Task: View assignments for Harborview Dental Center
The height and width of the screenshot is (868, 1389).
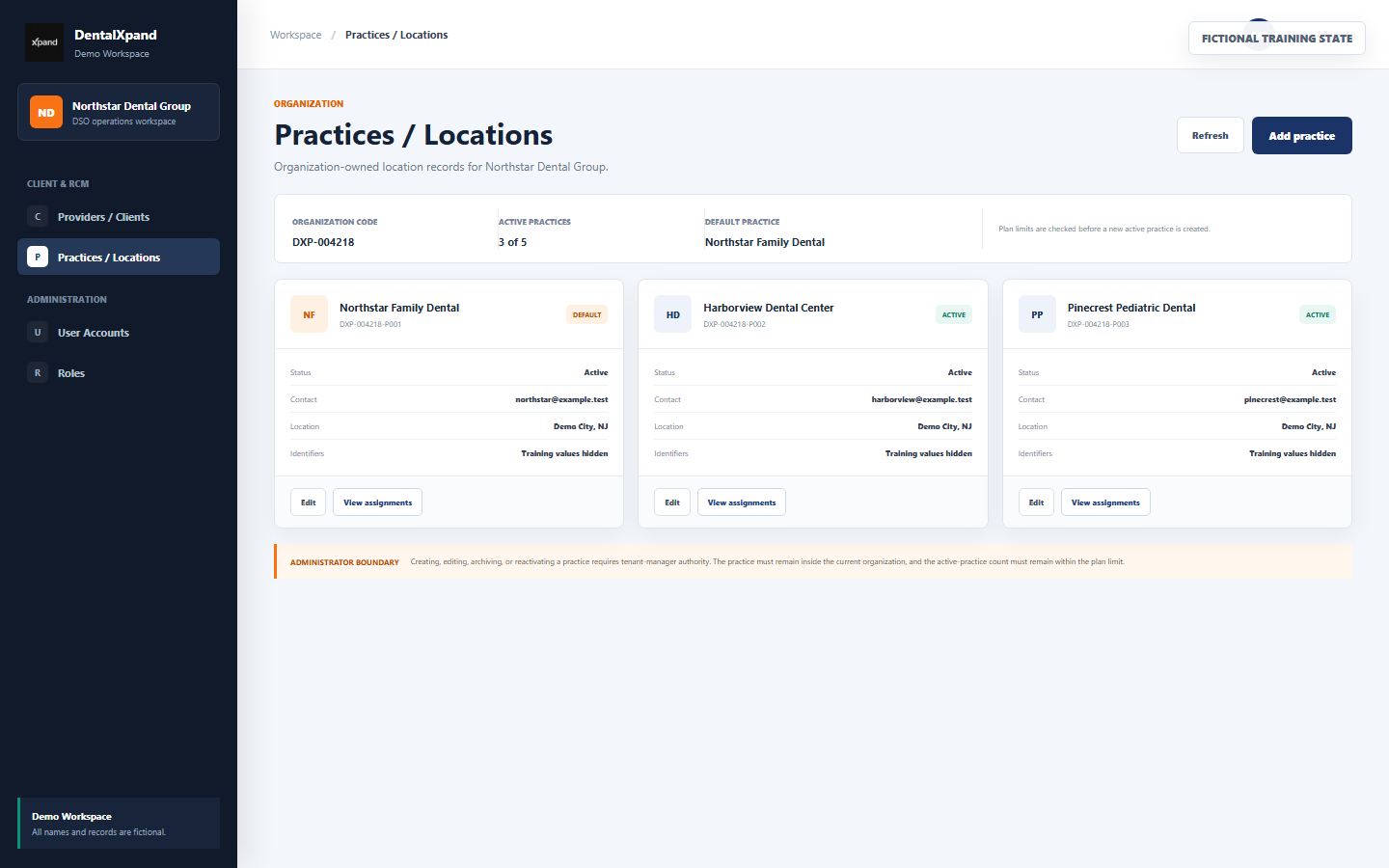Action: (742, 502)
